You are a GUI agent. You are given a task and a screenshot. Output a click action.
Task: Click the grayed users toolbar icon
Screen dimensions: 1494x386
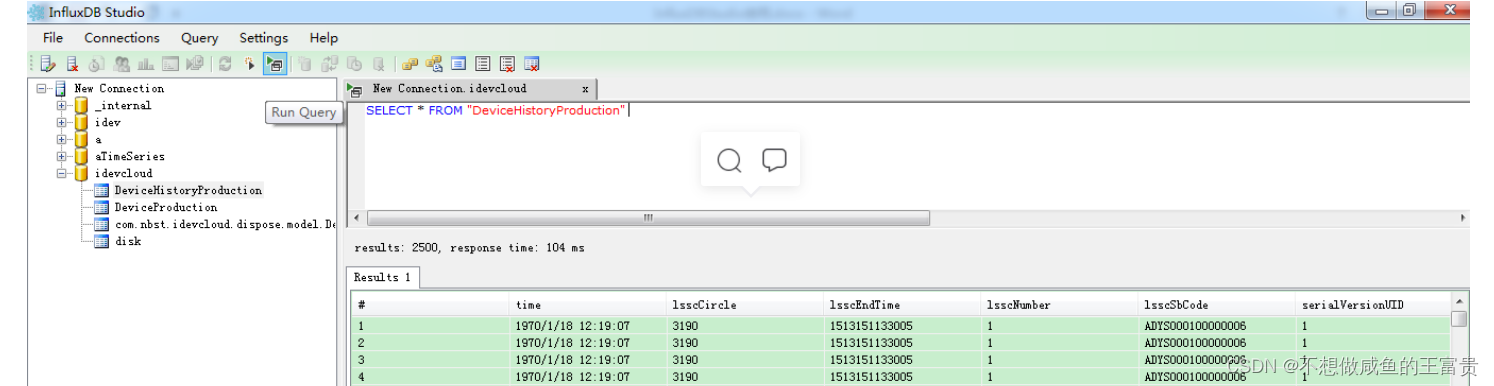[x=122, y=64]
